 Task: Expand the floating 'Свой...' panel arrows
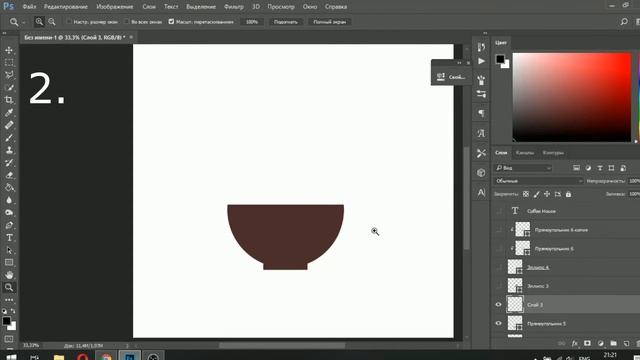pos(459,63)
